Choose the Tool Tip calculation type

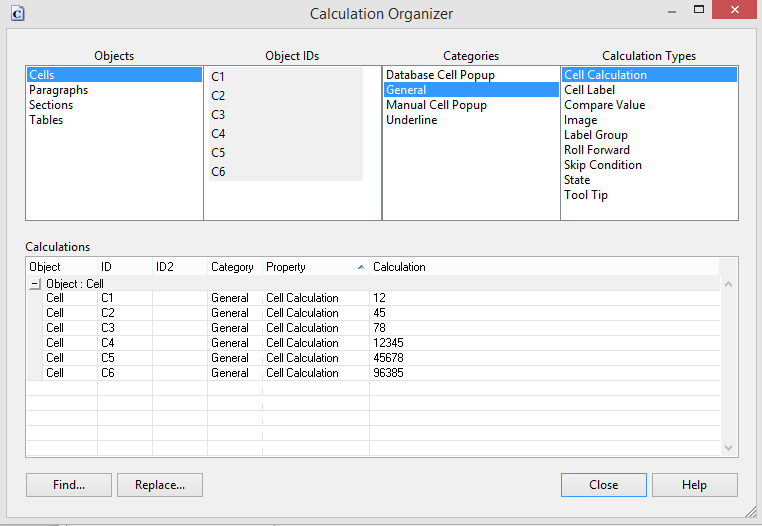585,195
